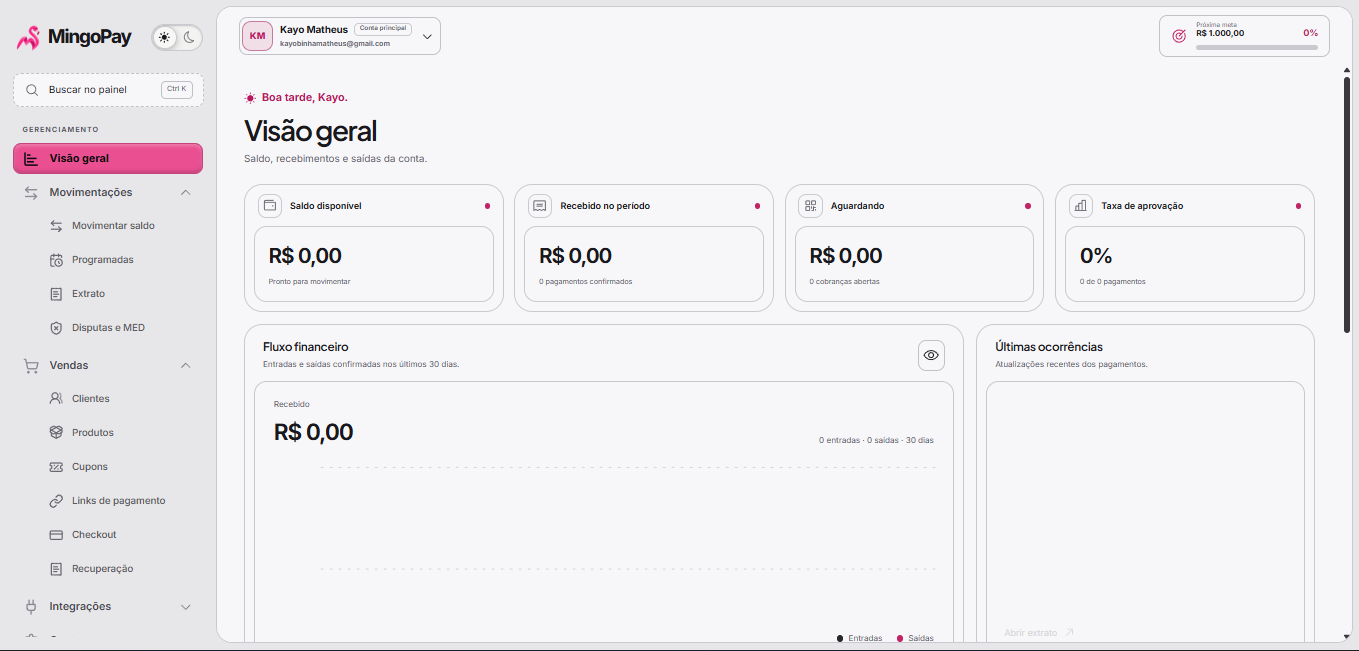
Task: Click the Pronto para movimentar text
Action: pyautogui.click(x=310, y=282)
